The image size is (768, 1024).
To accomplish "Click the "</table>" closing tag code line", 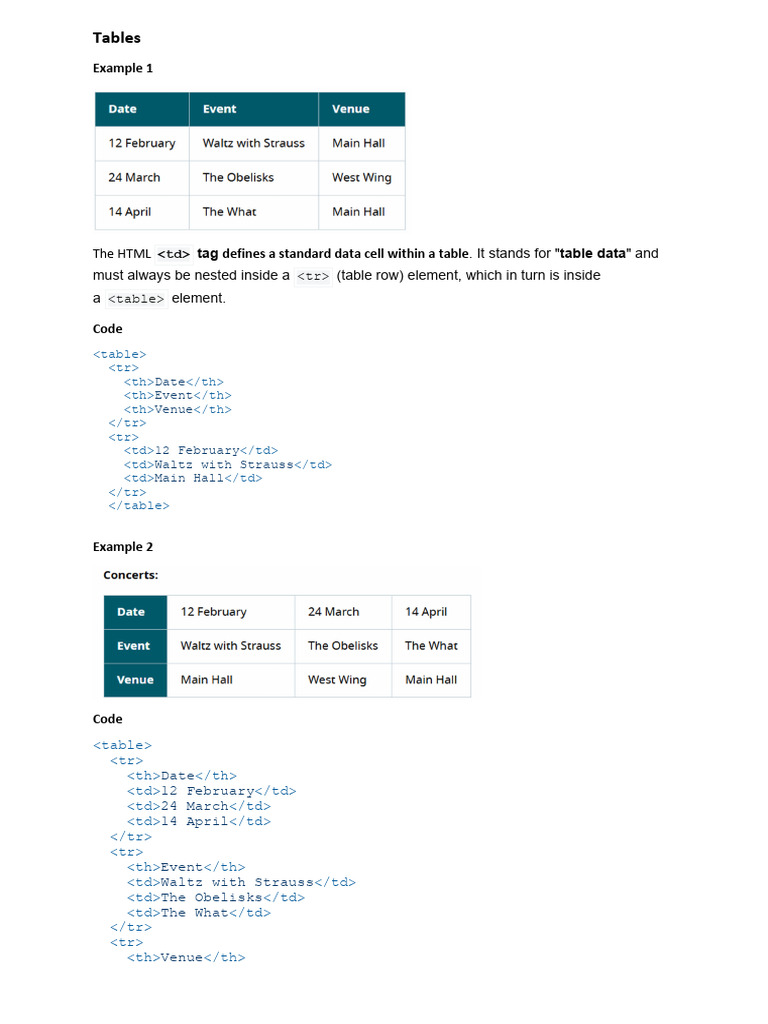I will tap(139, 505).
